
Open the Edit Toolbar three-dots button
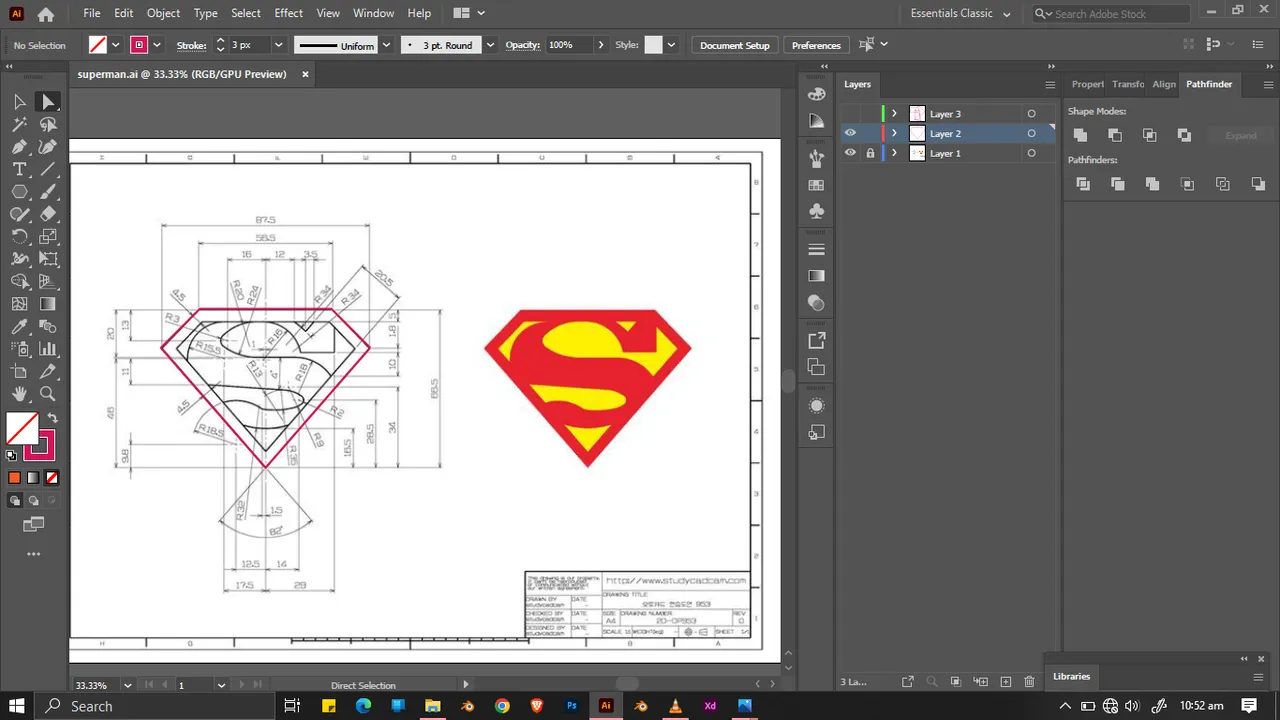point(33,554)
